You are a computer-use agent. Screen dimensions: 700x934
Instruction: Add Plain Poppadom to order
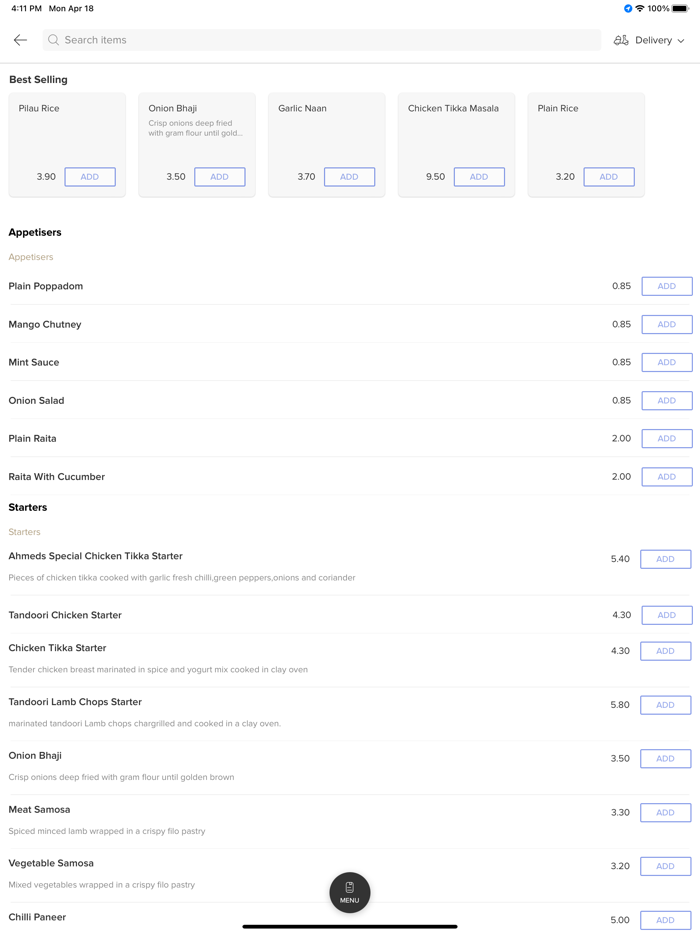click(666, 286)
